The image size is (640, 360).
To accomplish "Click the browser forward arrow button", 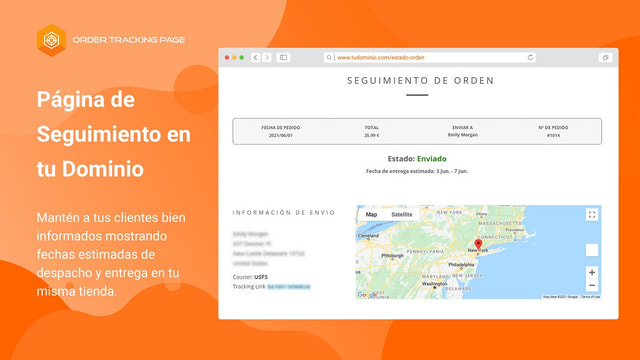I will [x=267, y=58].
